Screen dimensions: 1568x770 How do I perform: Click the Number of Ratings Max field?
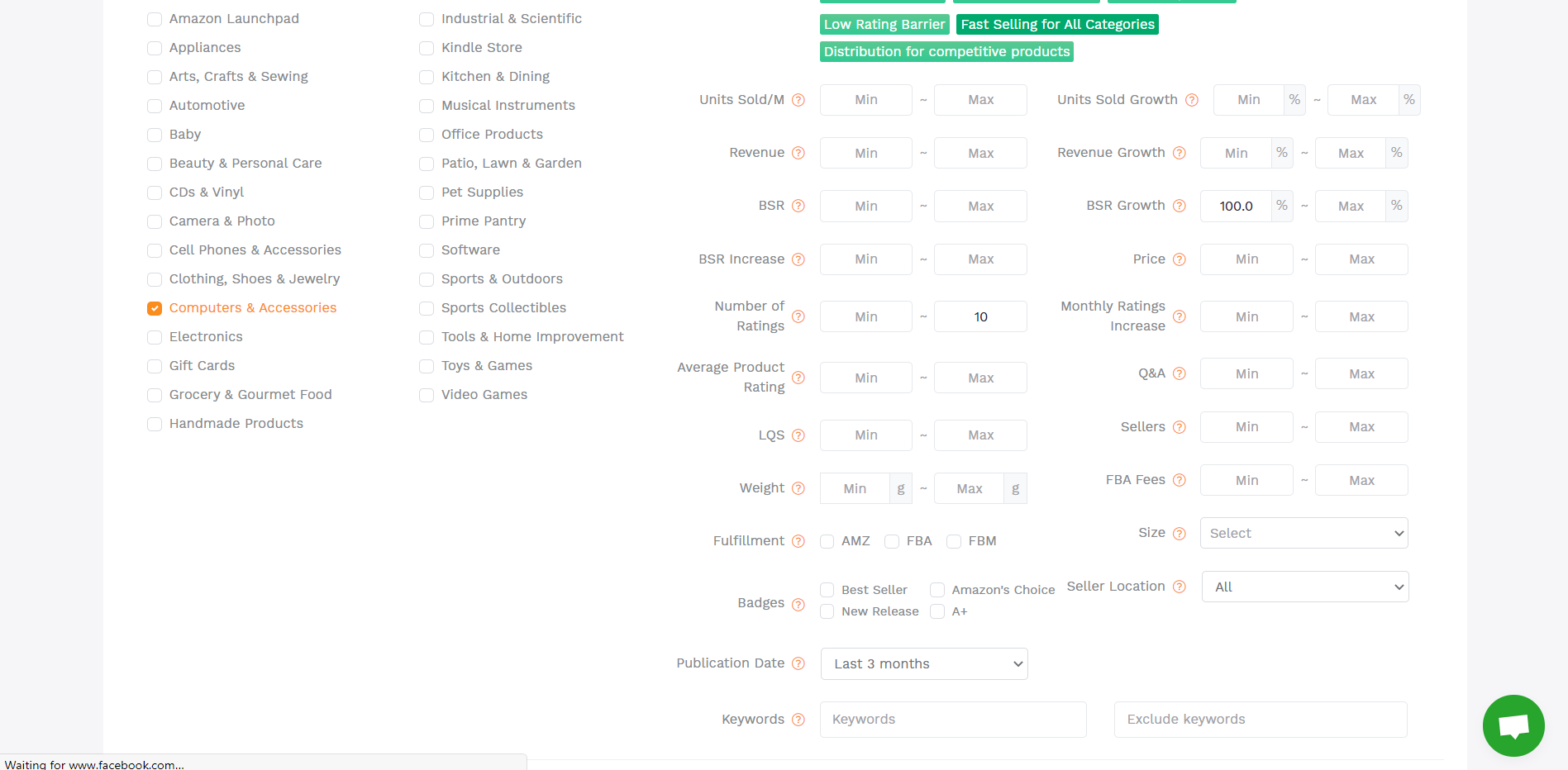tap(980, 316)
